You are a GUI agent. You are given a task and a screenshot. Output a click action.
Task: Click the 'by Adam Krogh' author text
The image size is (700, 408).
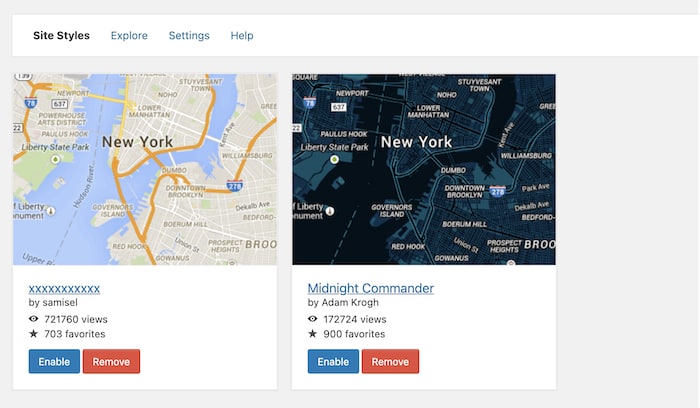click(343, 303)
